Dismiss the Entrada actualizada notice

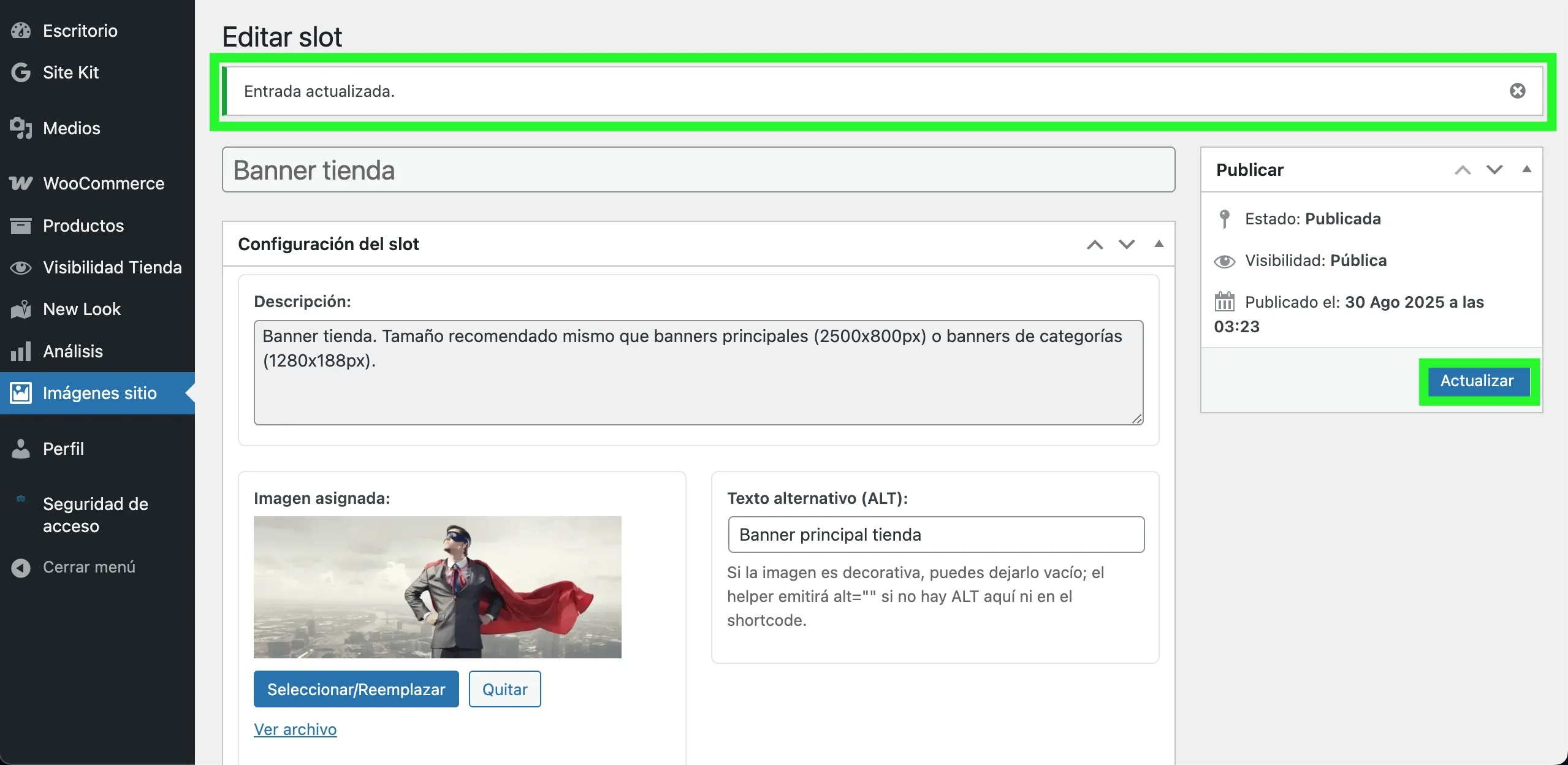(x=1517, y=90)
